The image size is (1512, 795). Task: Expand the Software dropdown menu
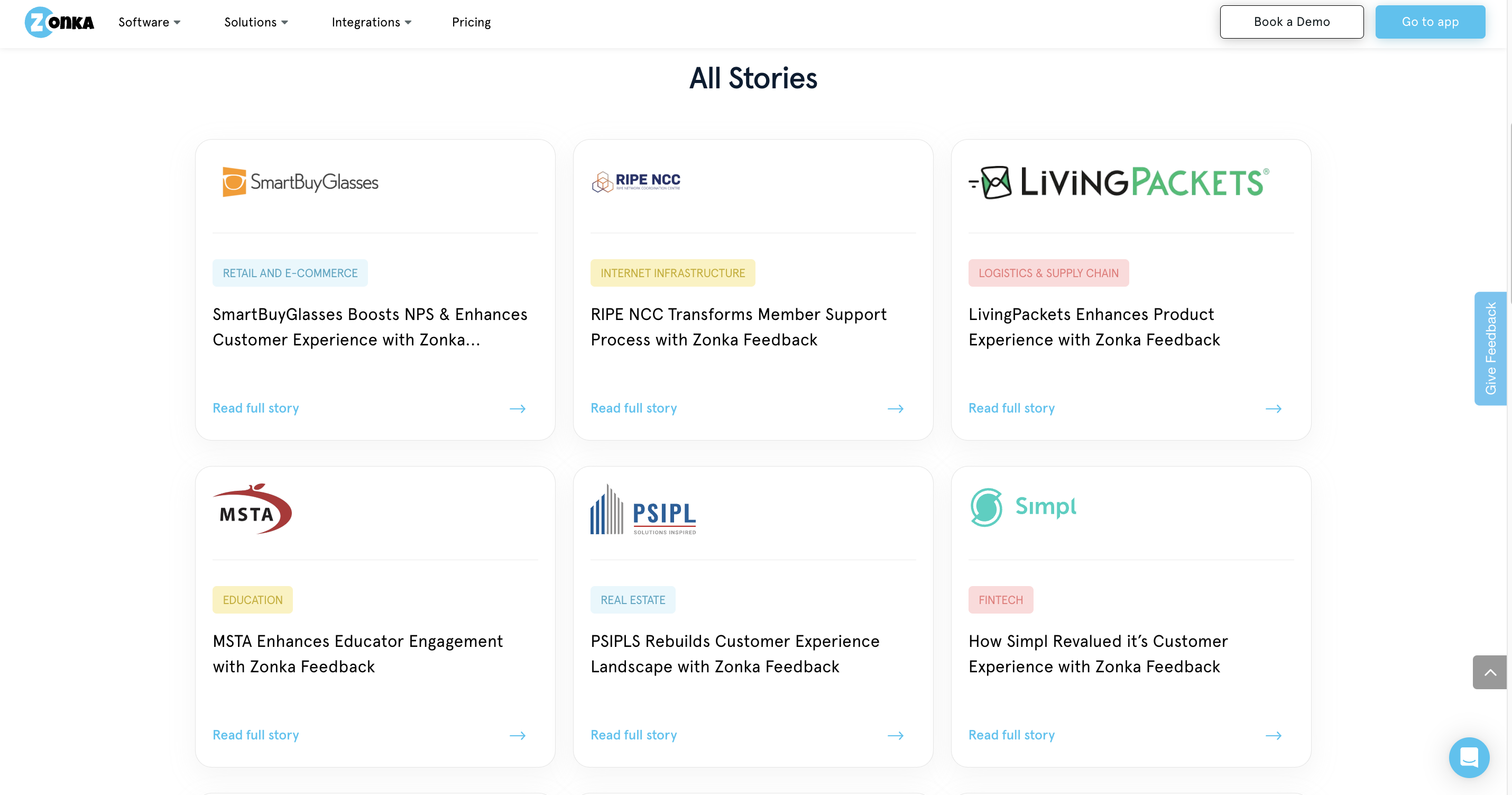[149, 22]
